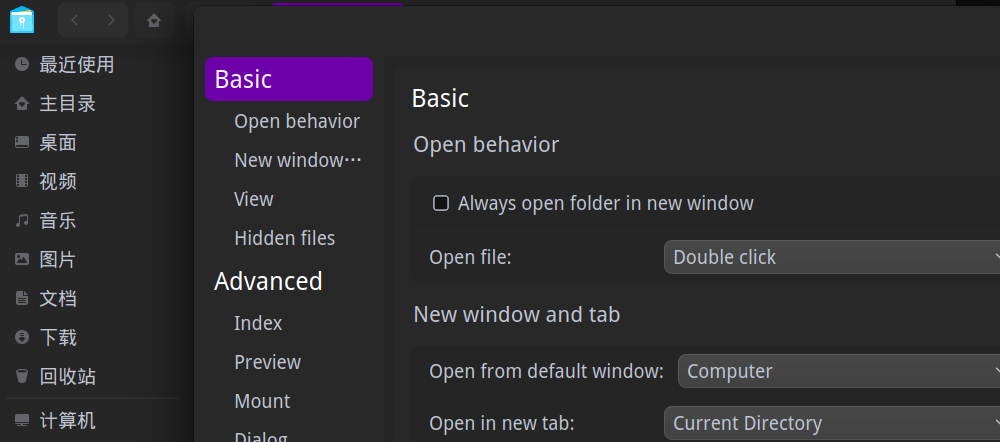This screenshot has height=442, width=1000.
Task: Open Music (音乐) folder icon
Action: 22,220
